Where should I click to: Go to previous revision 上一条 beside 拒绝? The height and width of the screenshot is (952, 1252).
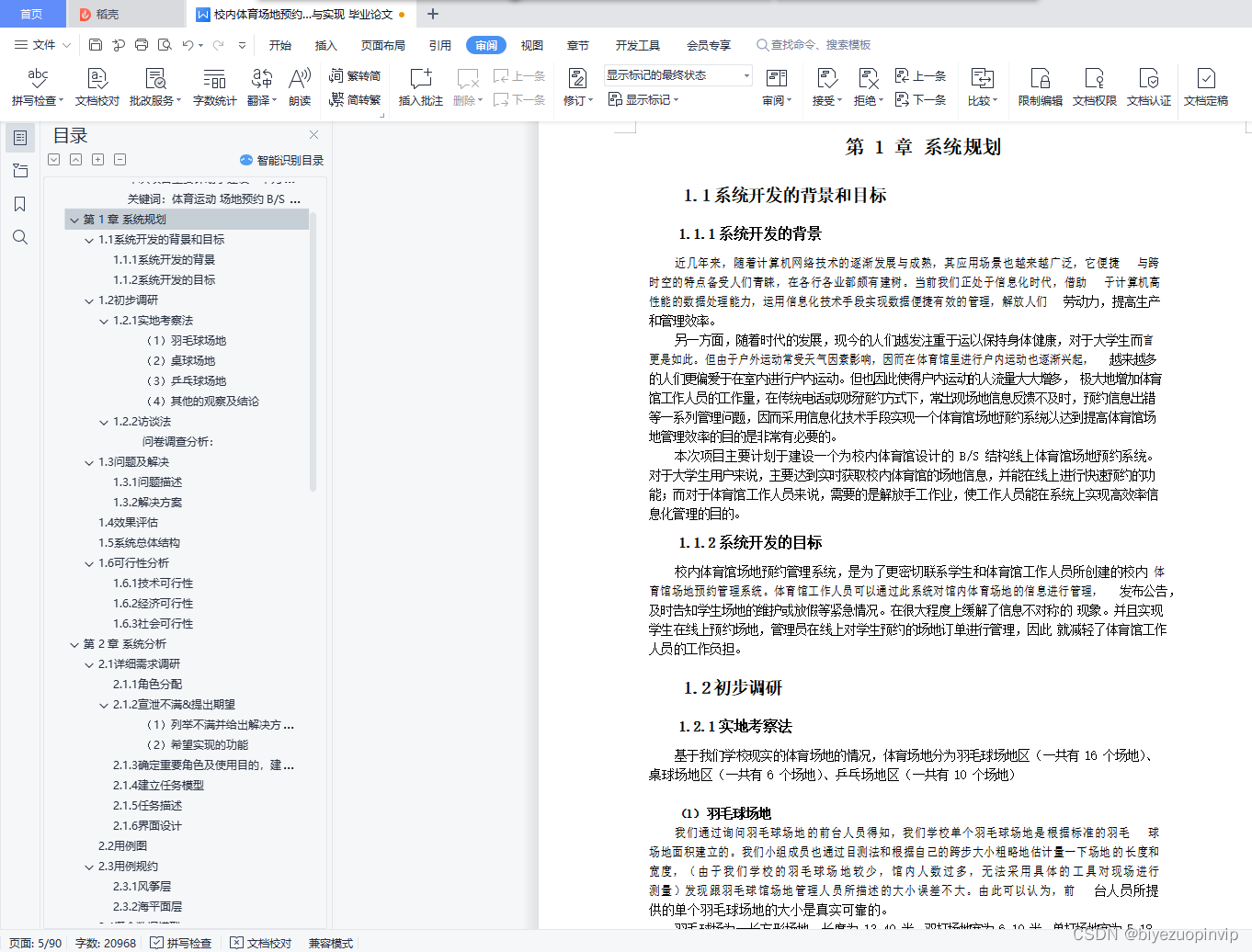coord(920,75)
